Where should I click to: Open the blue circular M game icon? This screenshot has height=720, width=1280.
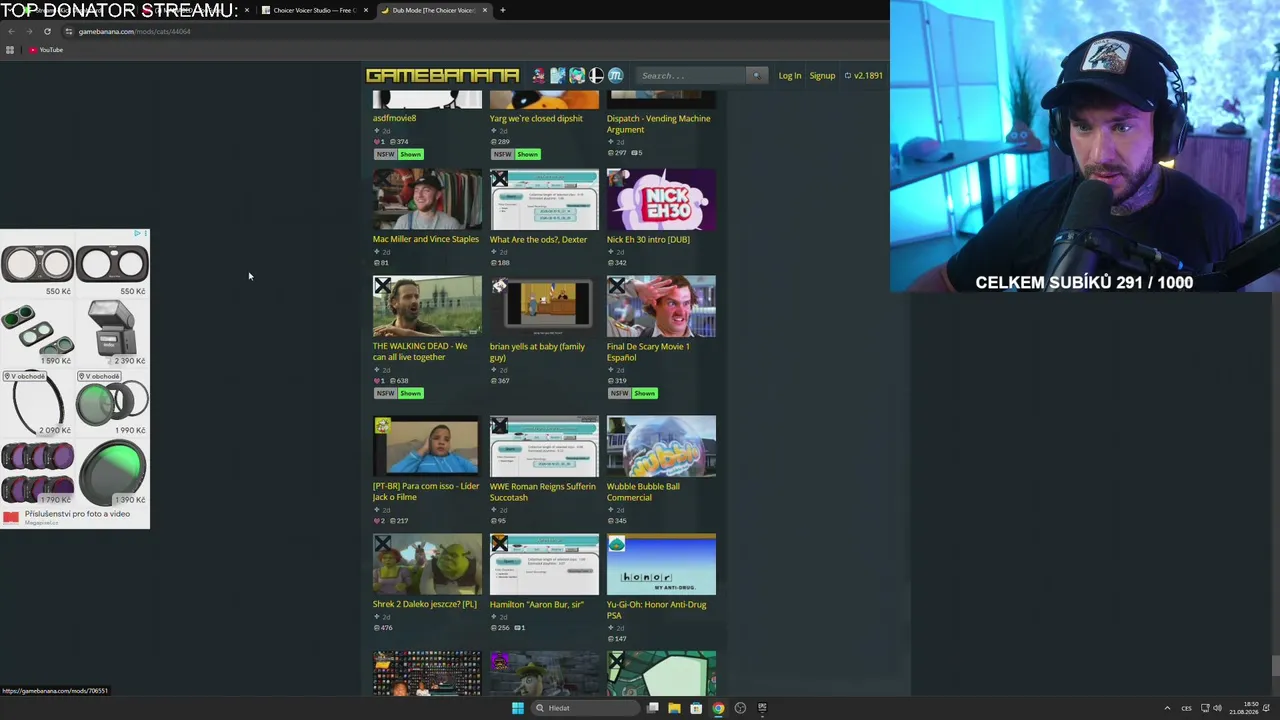[x=615, y=76]
